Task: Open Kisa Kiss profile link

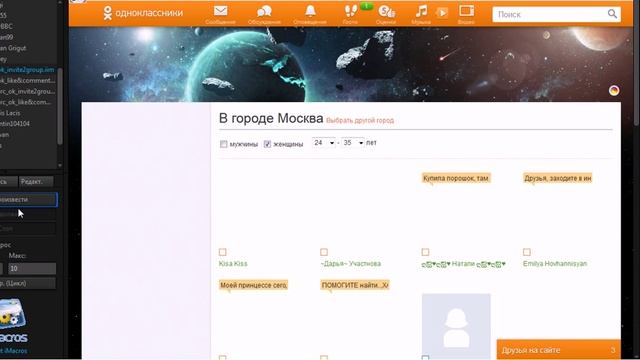Action: click(233, 264)
